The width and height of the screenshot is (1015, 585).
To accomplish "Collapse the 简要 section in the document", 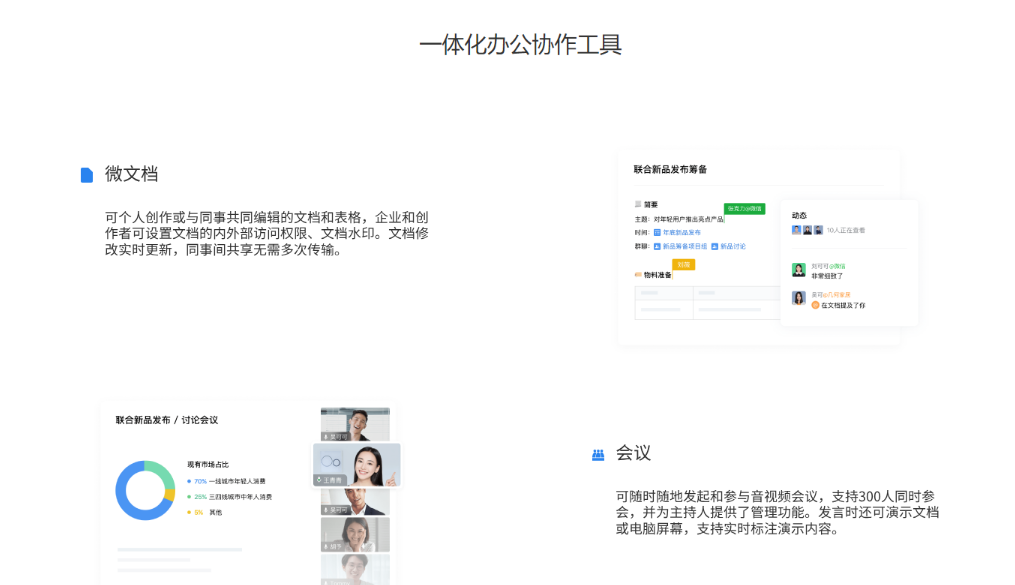I will pos(636,203).
